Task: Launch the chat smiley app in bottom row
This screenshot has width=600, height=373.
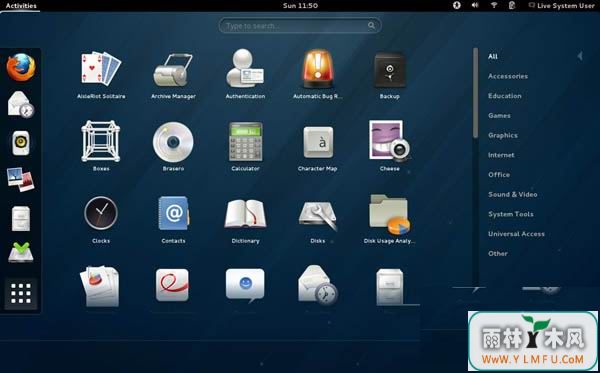Action: click(x=245, y=285)
